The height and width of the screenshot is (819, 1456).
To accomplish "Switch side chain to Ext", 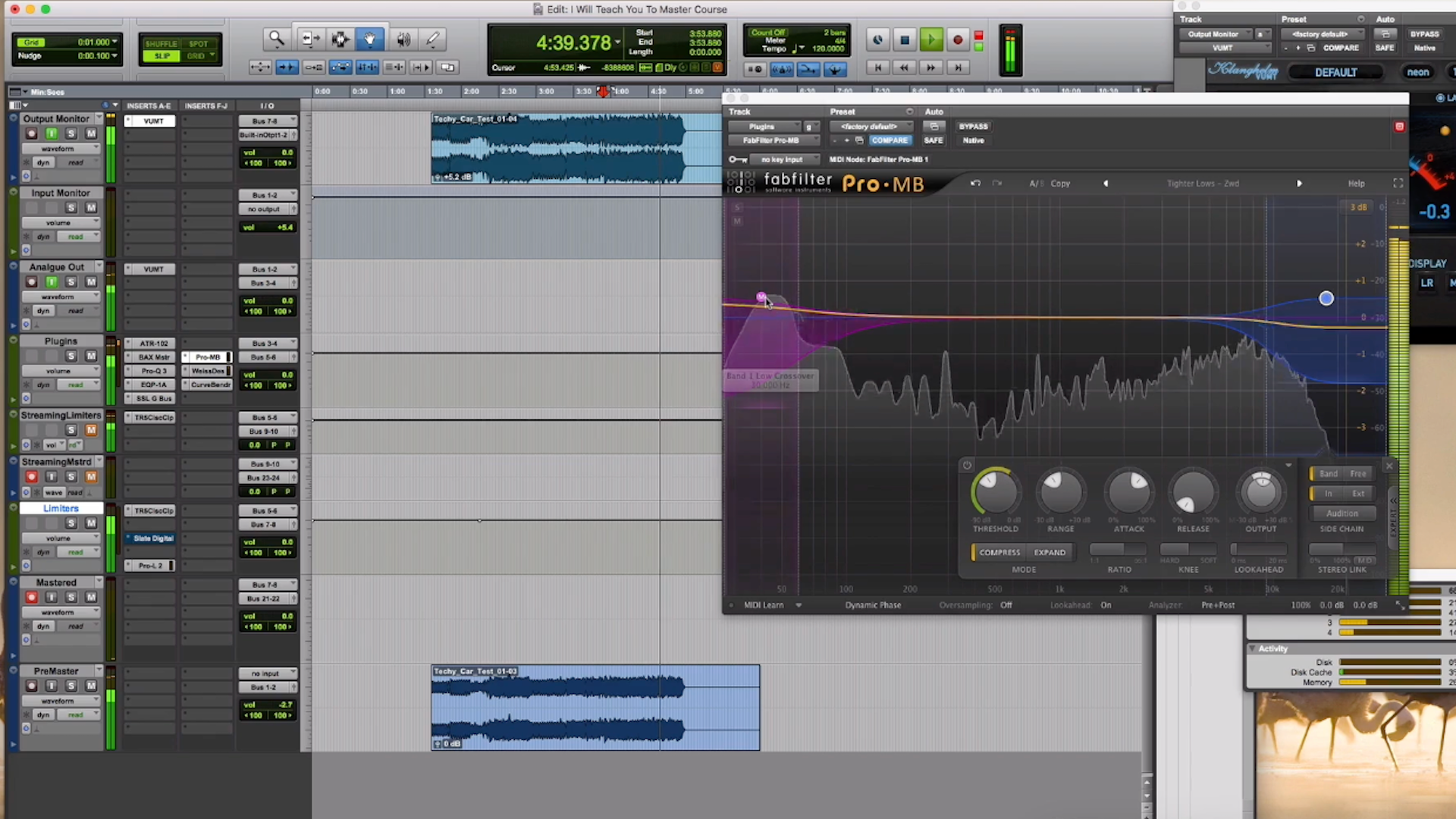I will [1358, 494].
